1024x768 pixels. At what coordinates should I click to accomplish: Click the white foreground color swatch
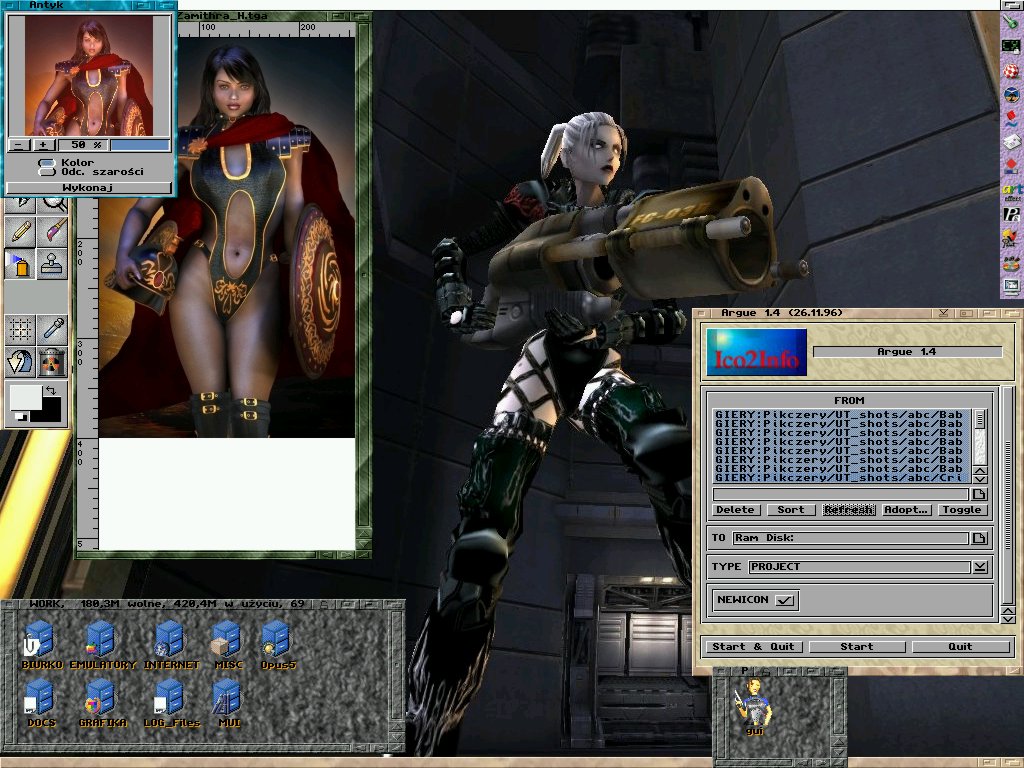(25, 398)
